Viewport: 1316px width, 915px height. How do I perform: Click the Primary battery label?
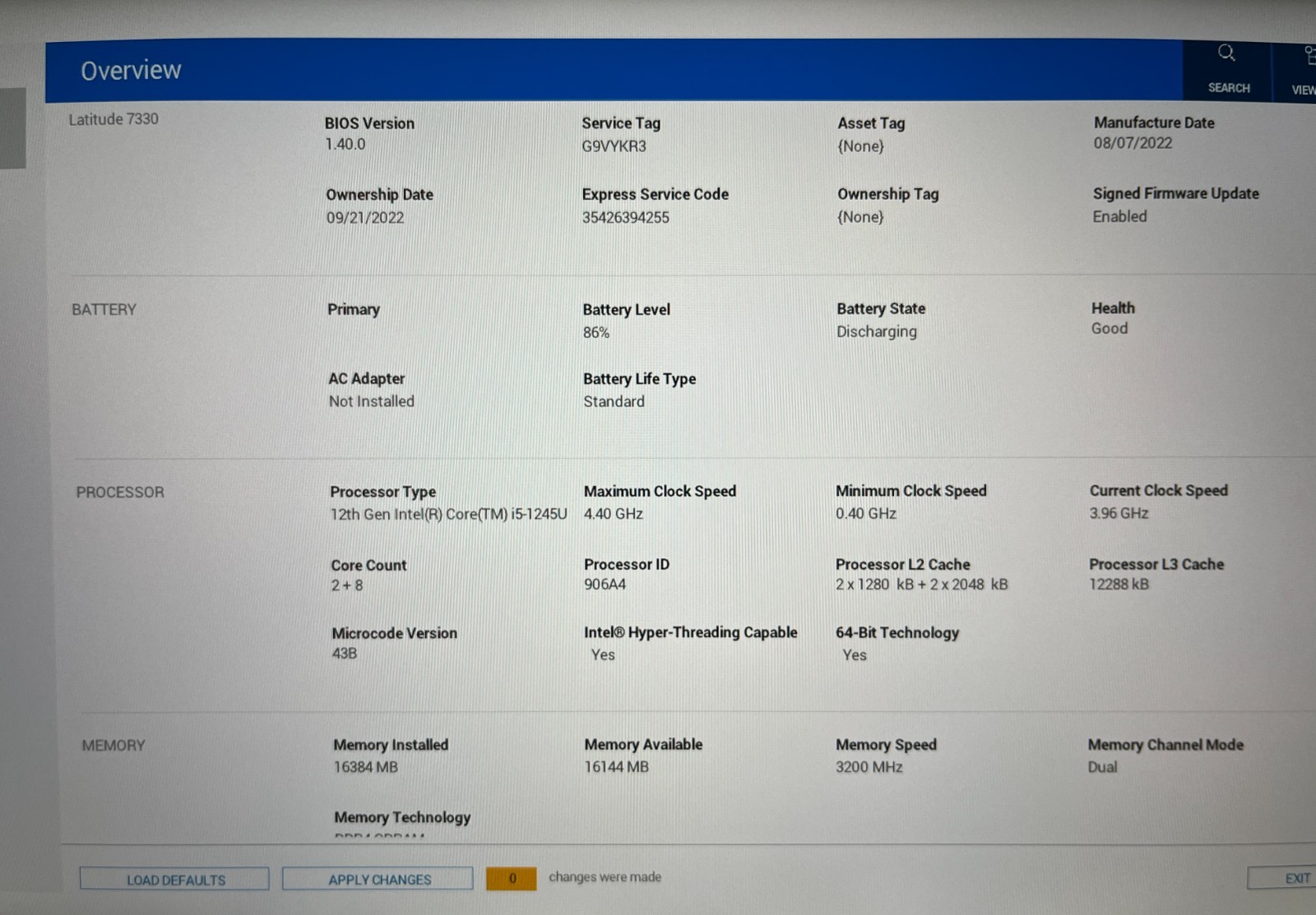coord(354,310)
